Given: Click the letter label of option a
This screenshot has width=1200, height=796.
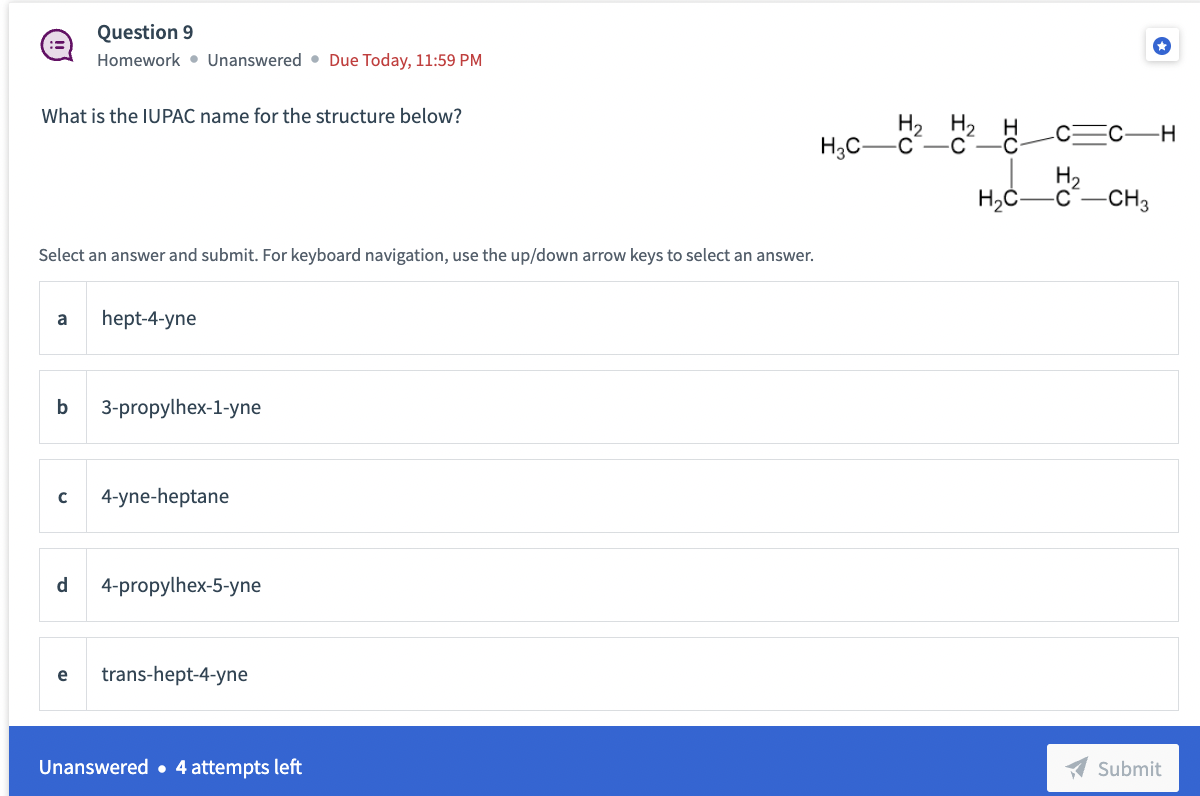Looking at the screenshot, I should (x=62, y=318).
